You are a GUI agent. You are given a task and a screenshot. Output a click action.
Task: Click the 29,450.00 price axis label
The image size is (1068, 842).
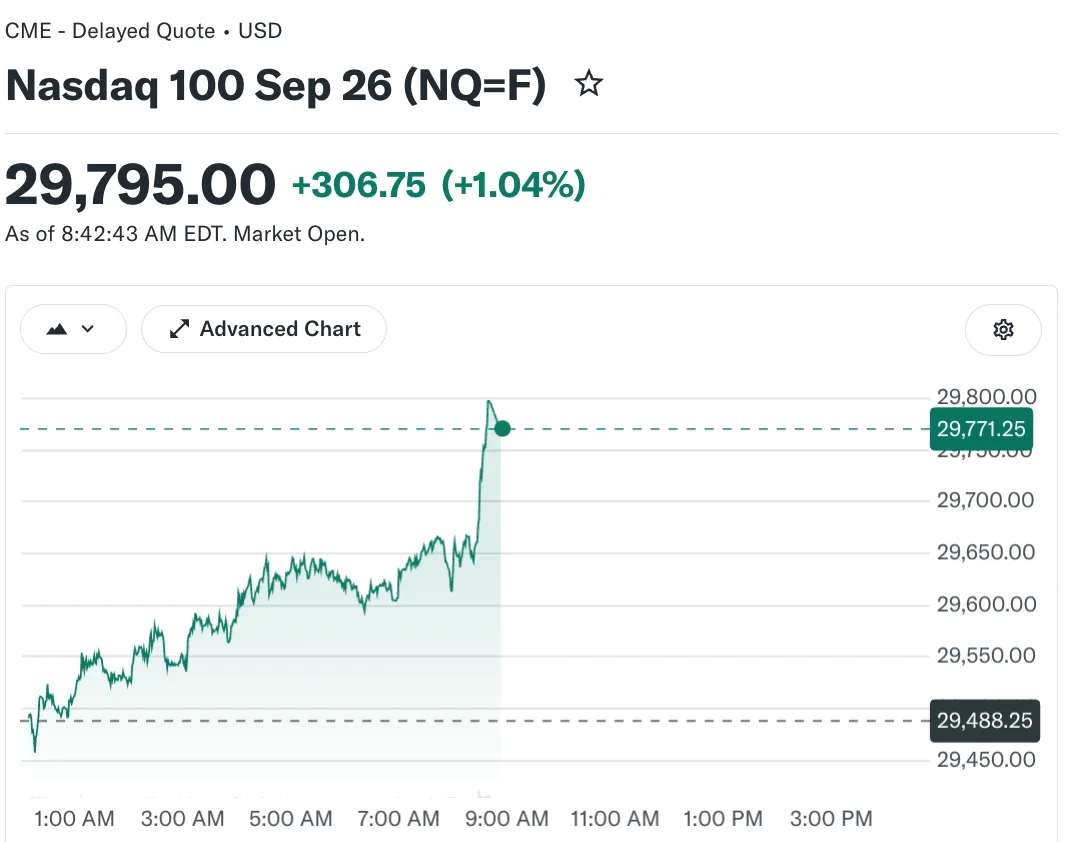coord(986,760)
